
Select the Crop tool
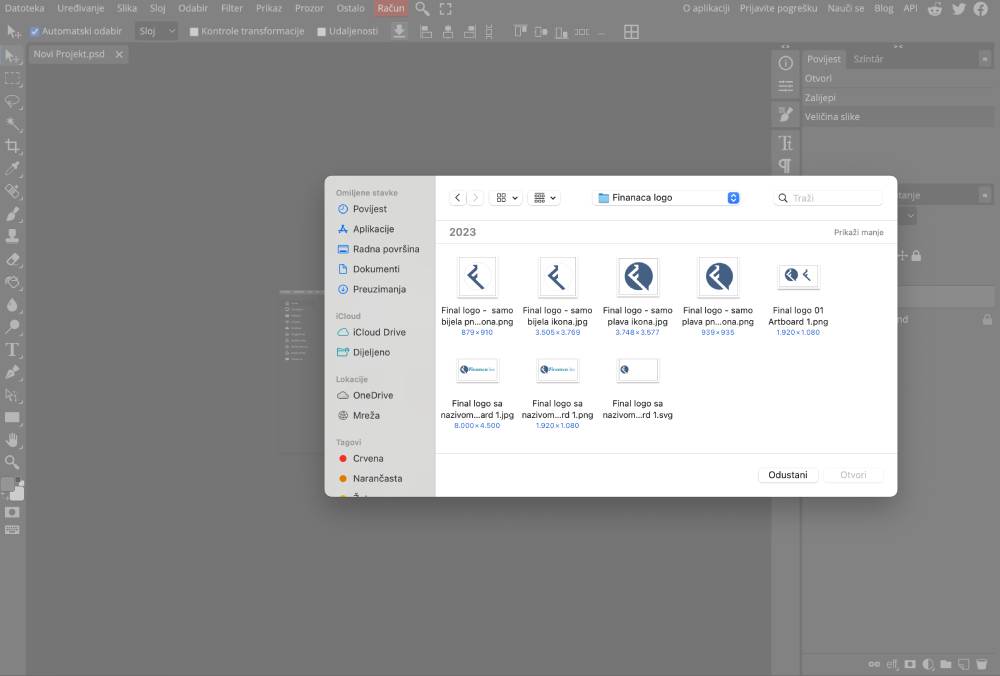(x=12, y=146)
